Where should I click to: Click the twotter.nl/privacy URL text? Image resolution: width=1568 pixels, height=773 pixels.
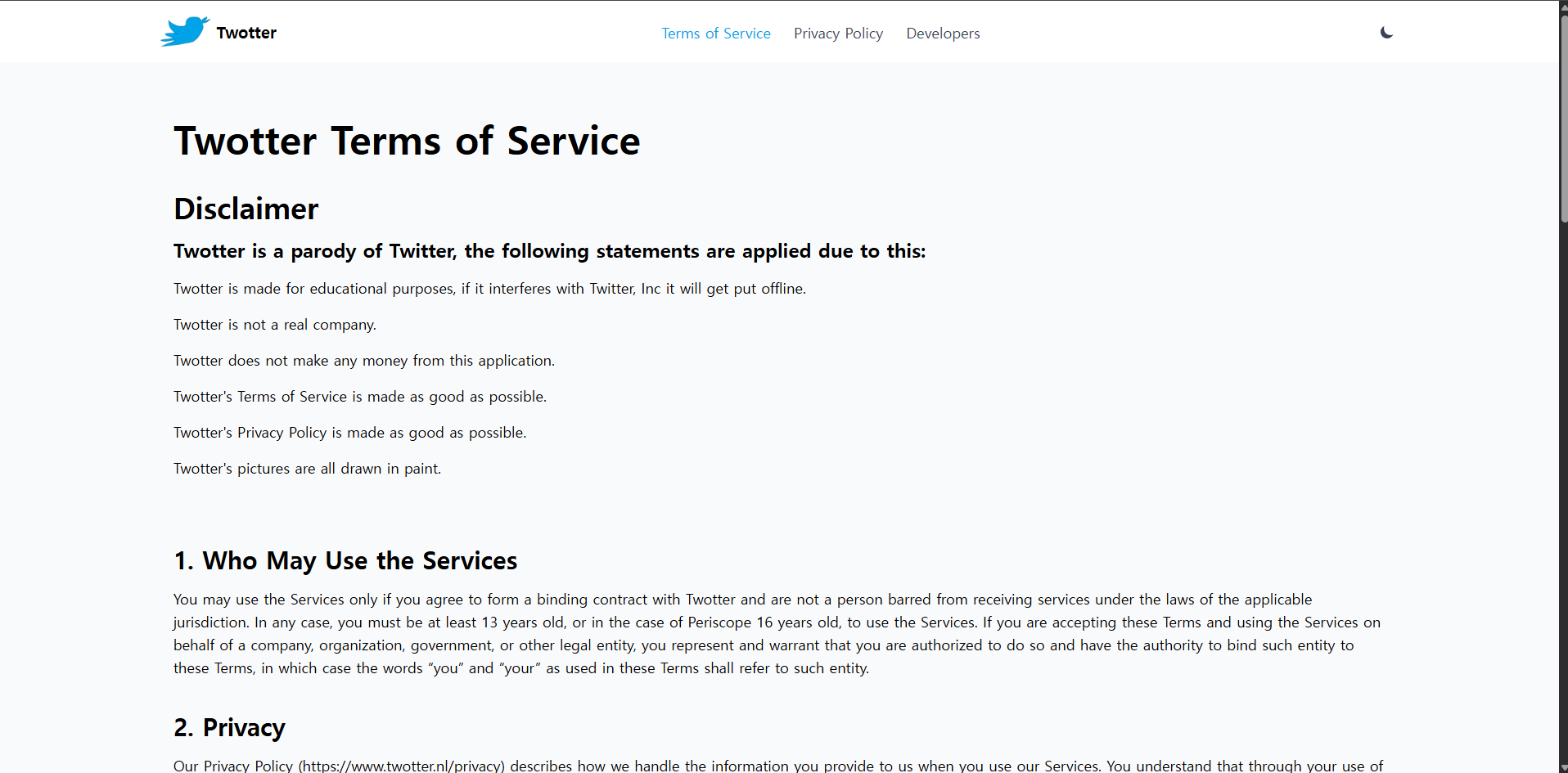click(401, 766)
